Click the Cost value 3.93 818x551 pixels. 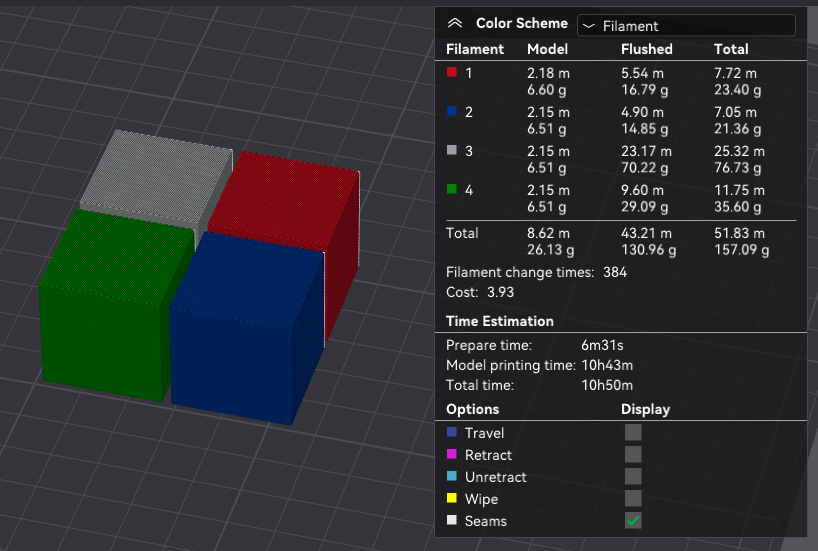click(x=500, y=292)
